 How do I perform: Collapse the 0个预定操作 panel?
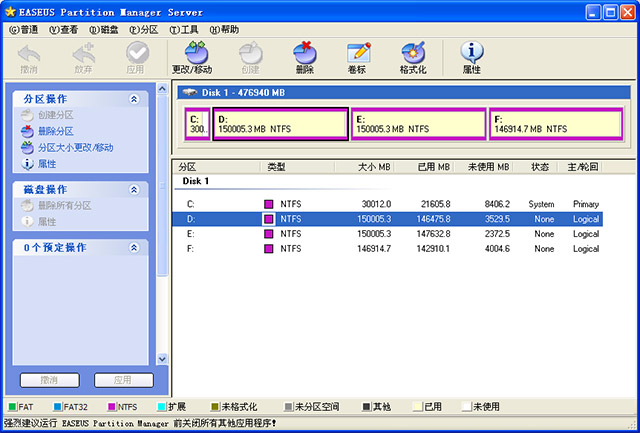pyautogui.click(x=134, y=248)
